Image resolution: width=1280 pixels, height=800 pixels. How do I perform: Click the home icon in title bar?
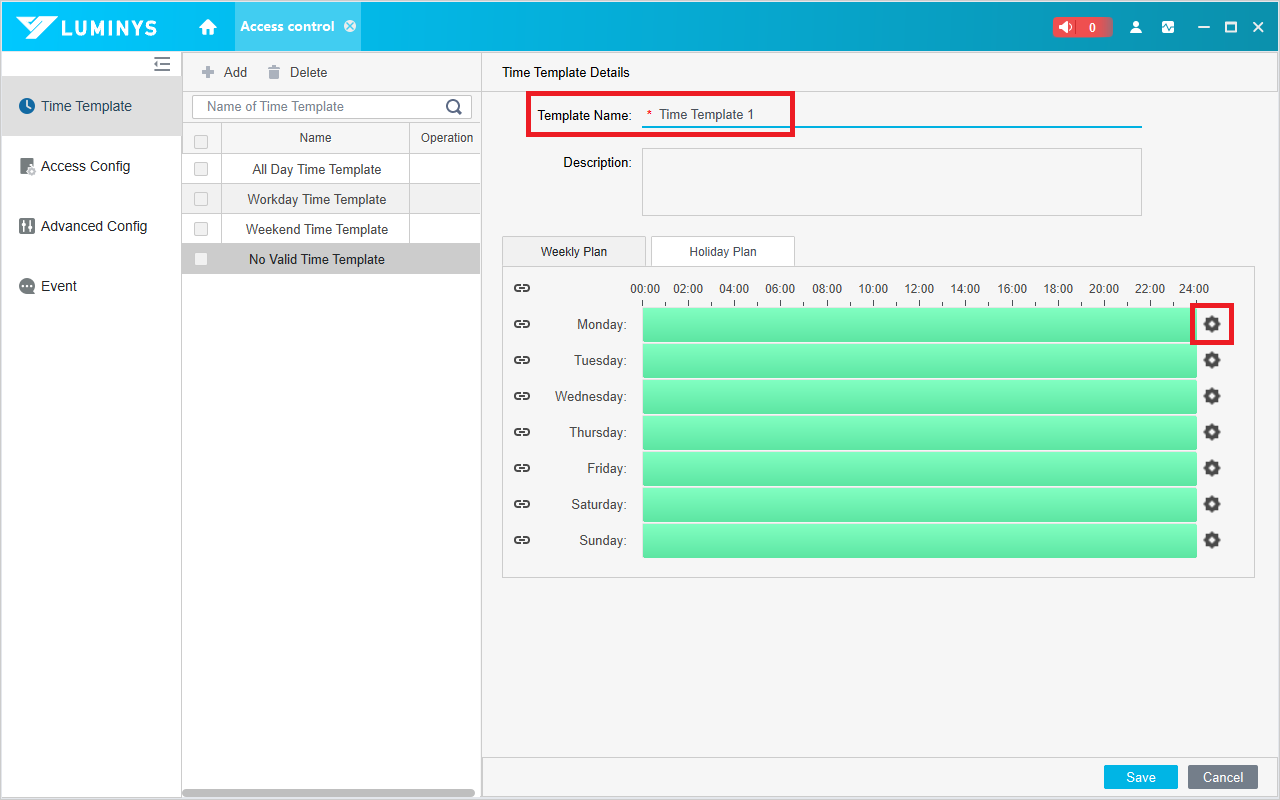coord(208,27)
